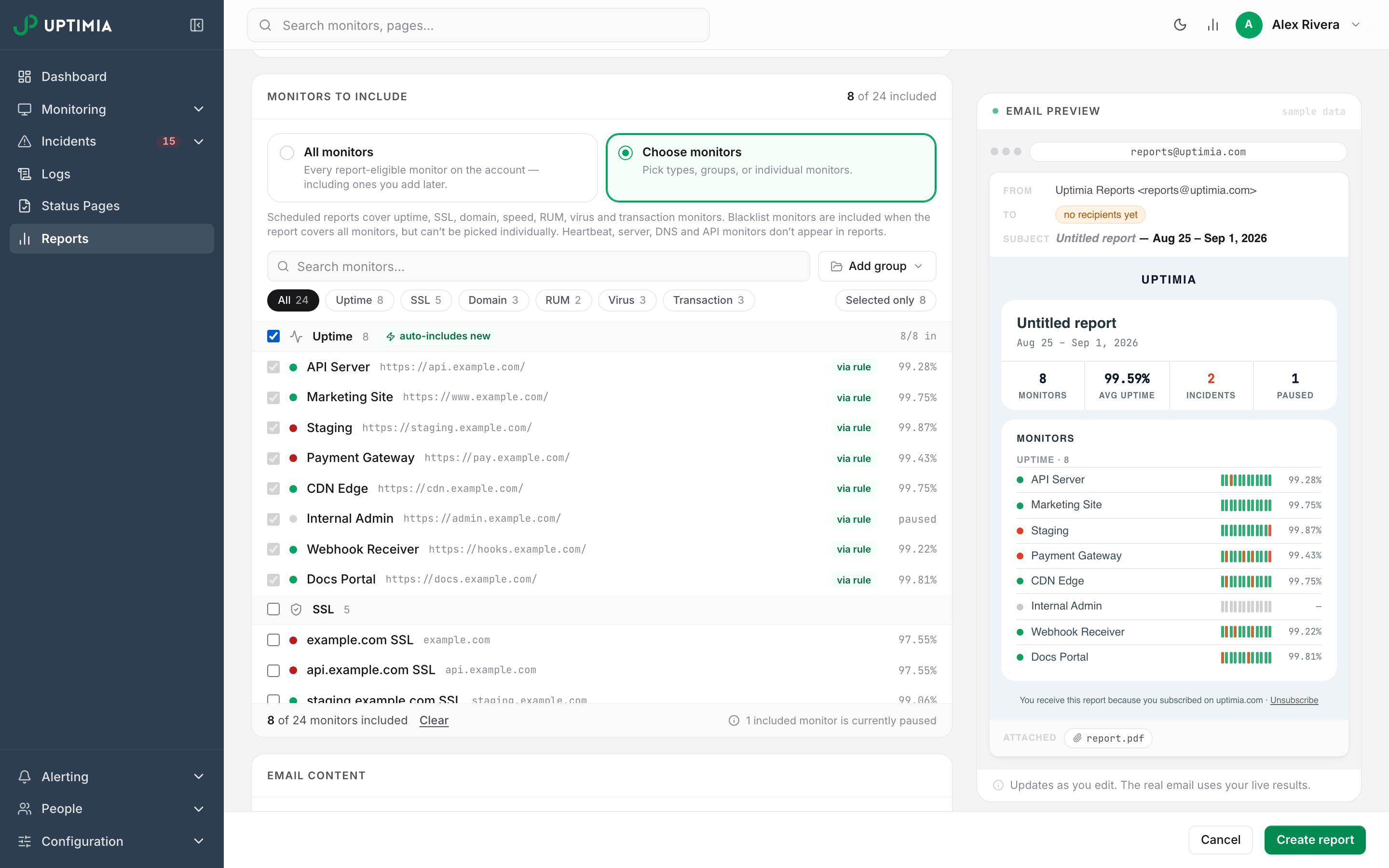Click the lightning bolt auto-includes icon
This screenshot has width=1389, height=868.
pos(390,337)
